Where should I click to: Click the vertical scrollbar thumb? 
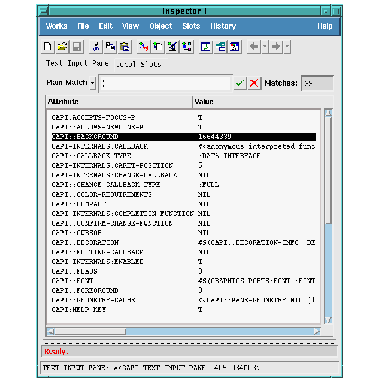tap(328, 171)
